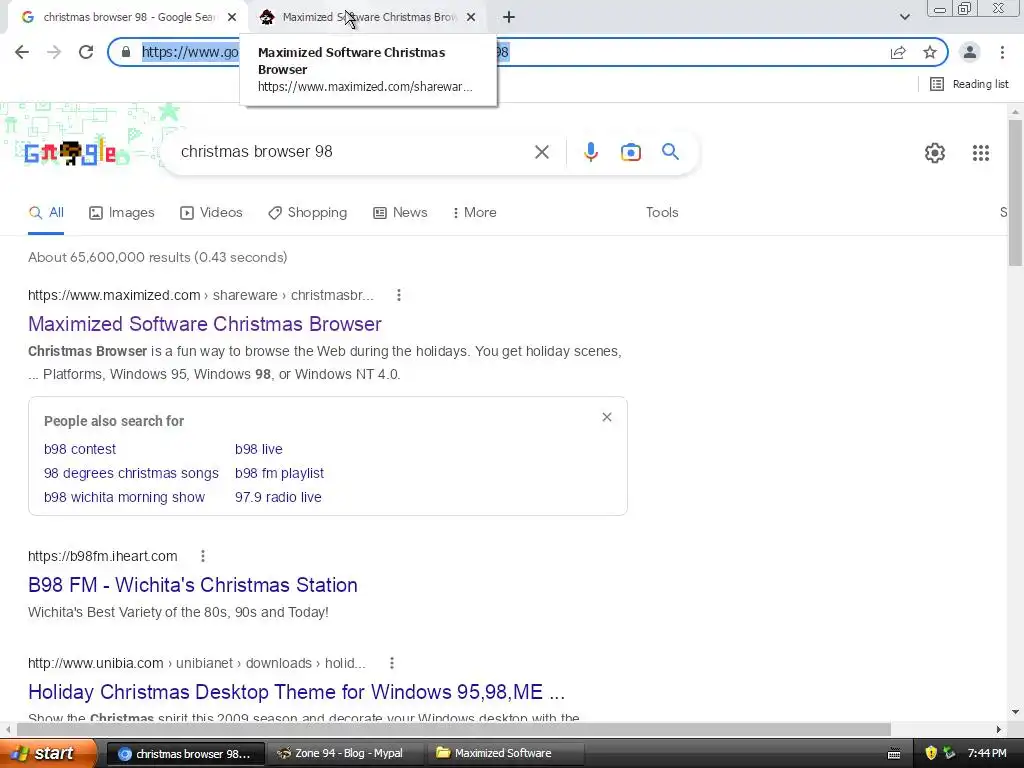The height and width of the screenshot is (768, 1024).
Task: Click the scroll right arrow
Action: (x=999, y=729)
